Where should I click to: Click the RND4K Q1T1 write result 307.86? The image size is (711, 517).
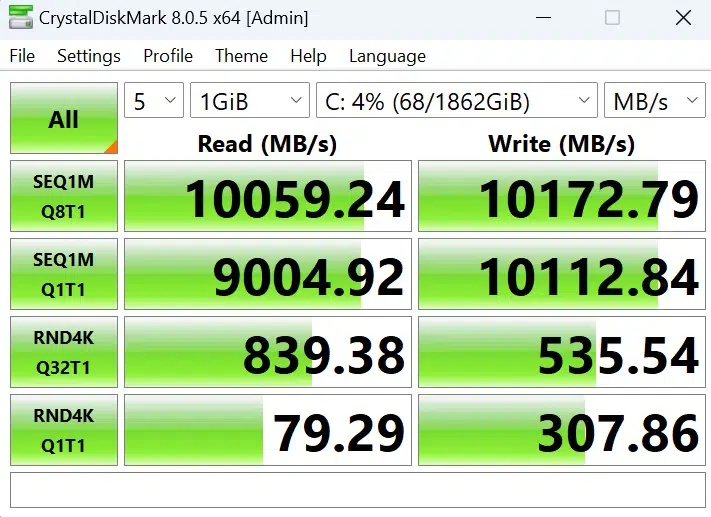[x=562, y=430]
